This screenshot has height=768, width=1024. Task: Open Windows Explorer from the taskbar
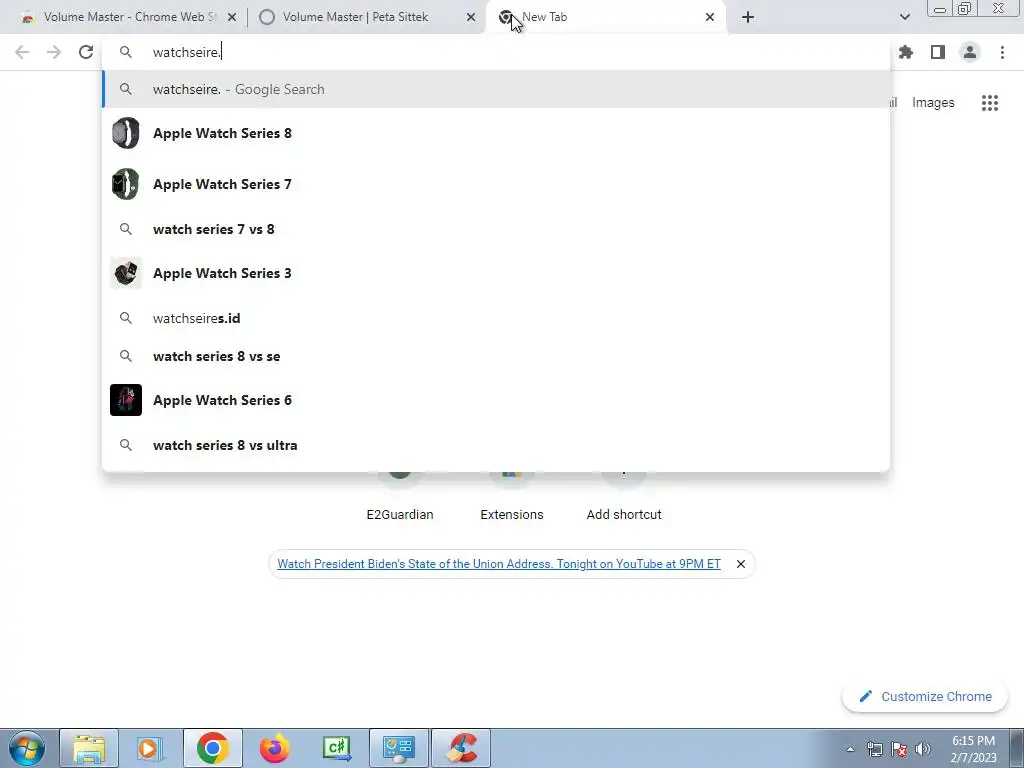point(89,748)
